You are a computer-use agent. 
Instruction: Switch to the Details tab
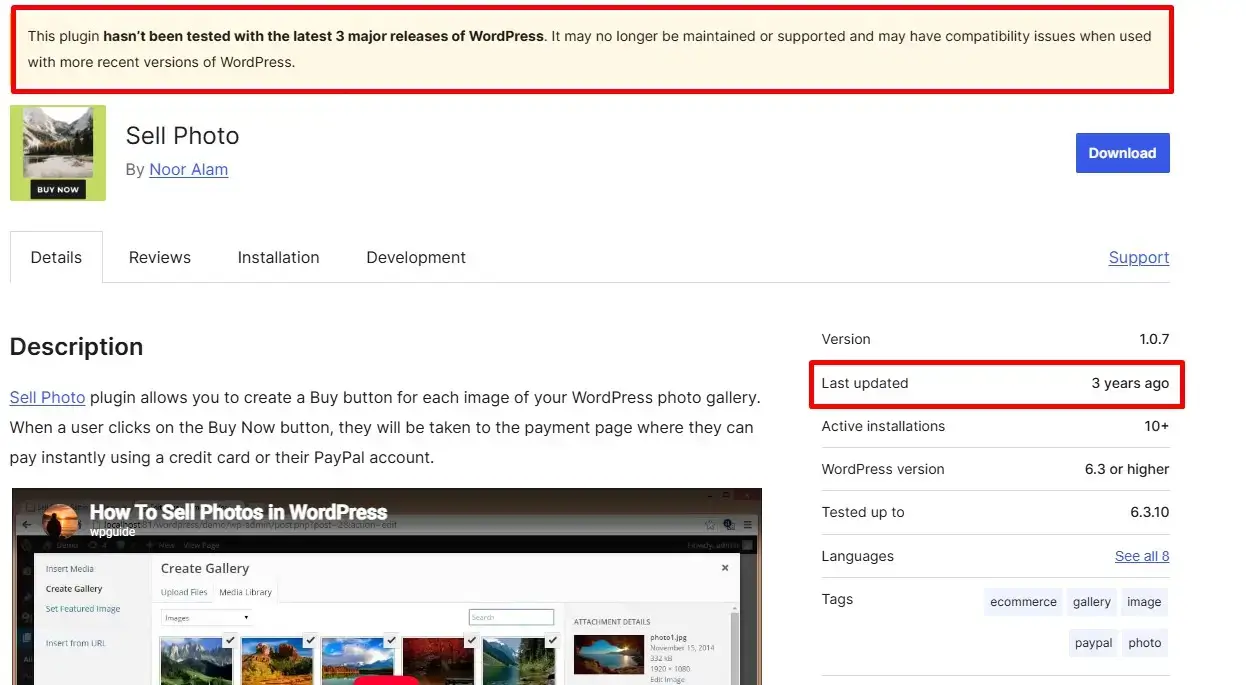[56, 257]
